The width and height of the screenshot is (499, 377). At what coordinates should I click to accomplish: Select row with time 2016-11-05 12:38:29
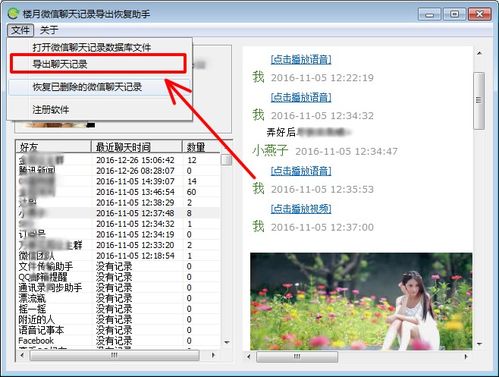pos(118,203)
